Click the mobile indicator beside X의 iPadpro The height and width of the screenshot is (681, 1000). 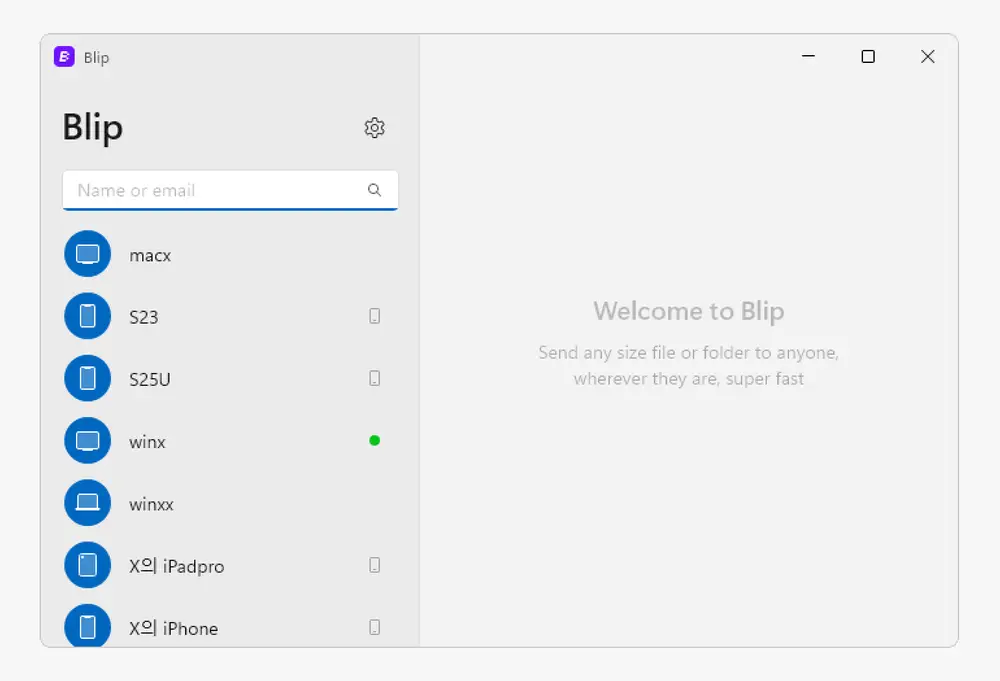[375, 565]
